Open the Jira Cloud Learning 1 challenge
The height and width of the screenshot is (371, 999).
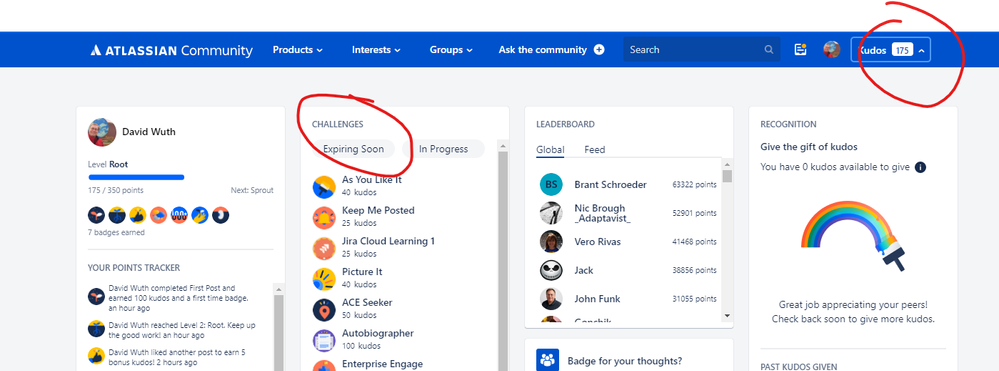[388, 241]
